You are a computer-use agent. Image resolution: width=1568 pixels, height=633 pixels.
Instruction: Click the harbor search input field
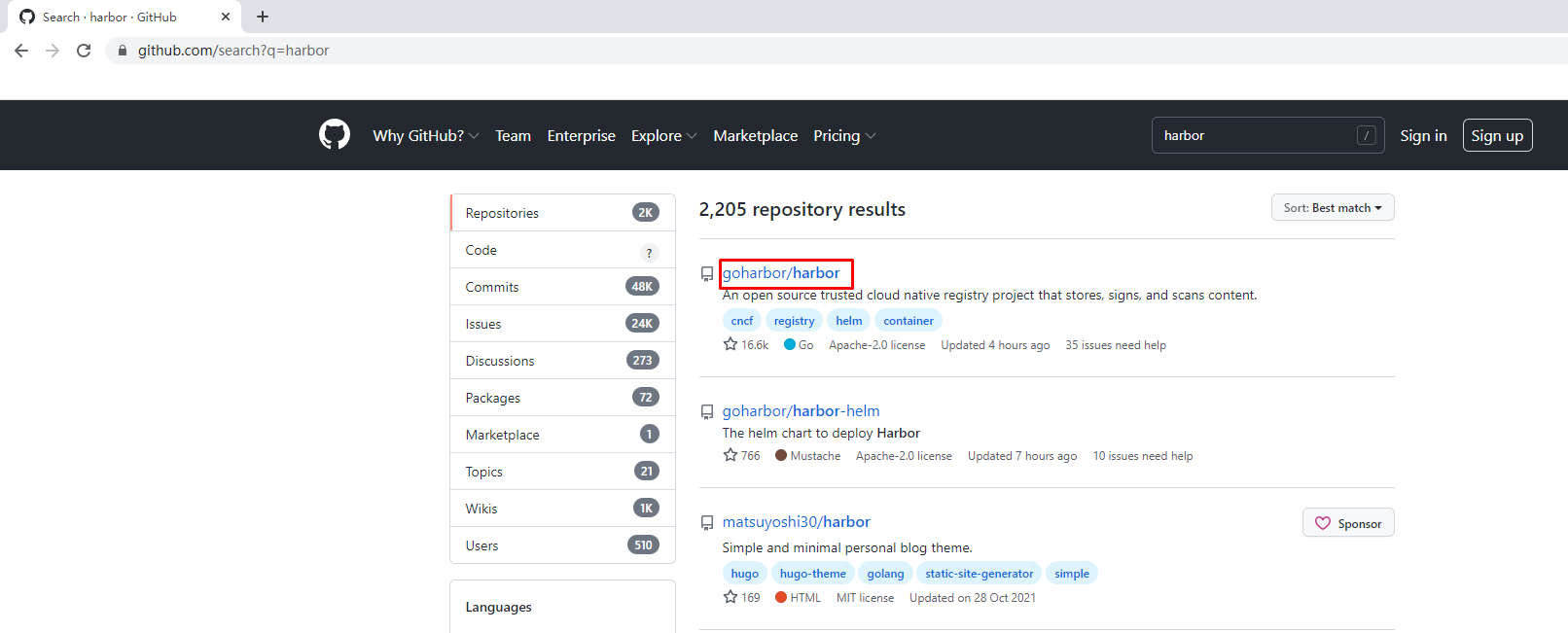[1255, 135]
